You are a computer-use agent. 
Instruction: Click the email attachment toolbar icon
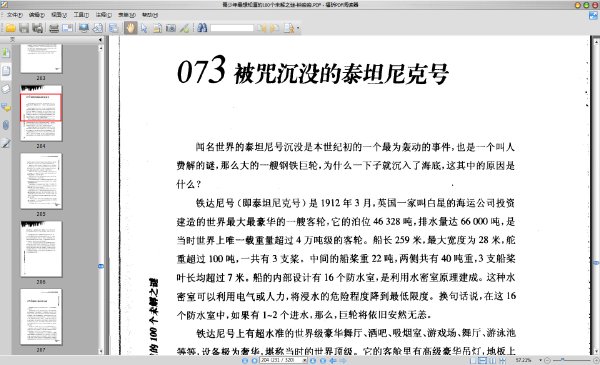(x=67, y=28)
